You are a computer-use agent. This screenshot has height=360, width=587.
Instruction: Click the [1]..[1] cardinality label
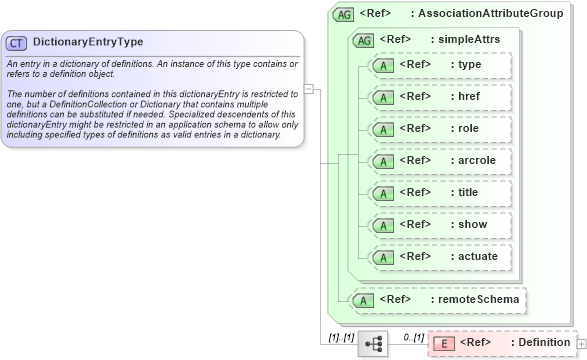(341, 338)
